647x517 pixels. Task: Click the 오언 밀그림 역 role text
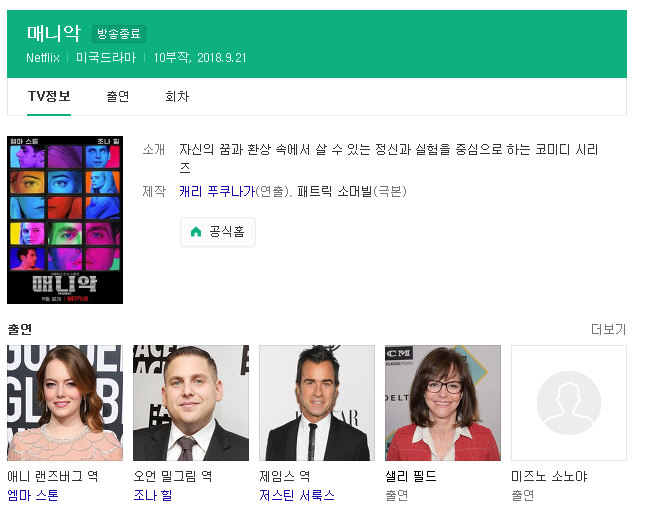[x=173, y=476]
